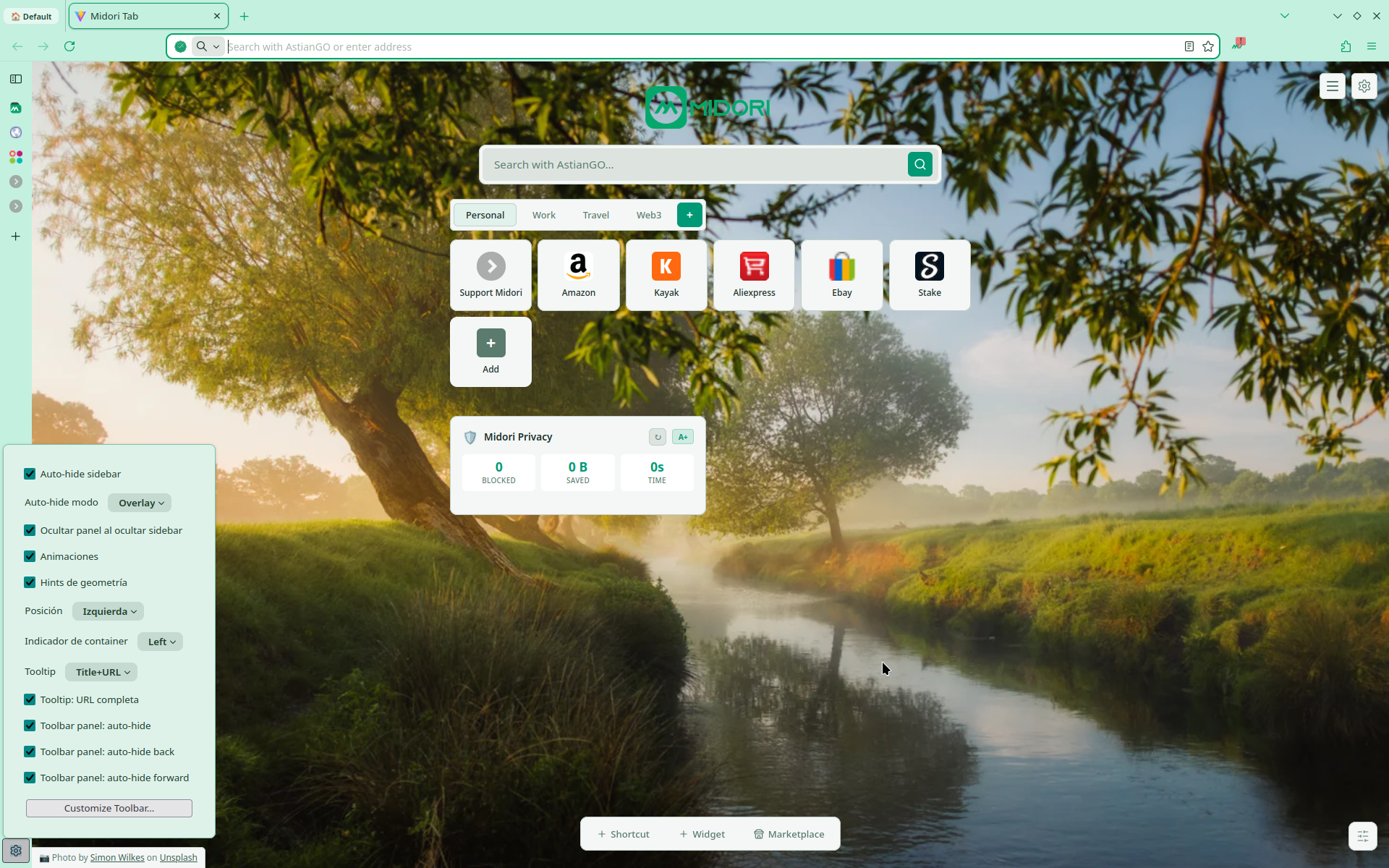Open sidebar settings gear at bottom left

(x=16, y=851)
